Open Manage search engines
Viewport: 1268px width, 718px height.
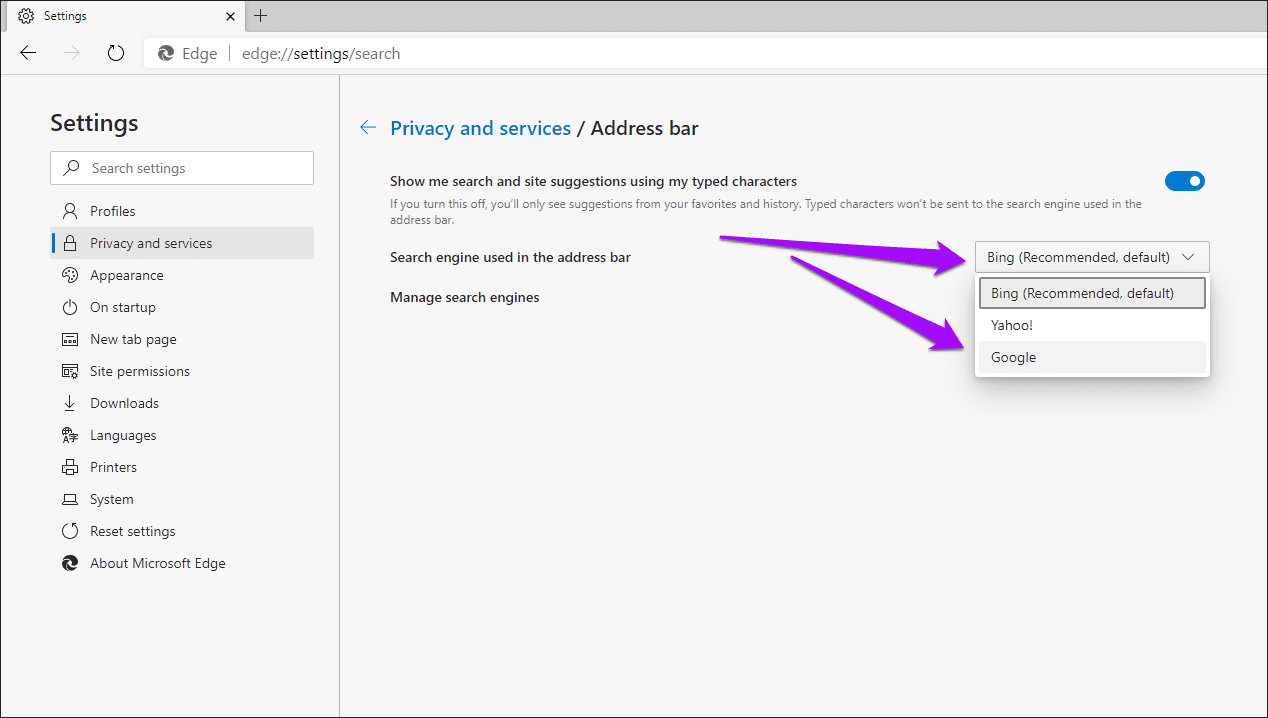[x=465, y=297]
